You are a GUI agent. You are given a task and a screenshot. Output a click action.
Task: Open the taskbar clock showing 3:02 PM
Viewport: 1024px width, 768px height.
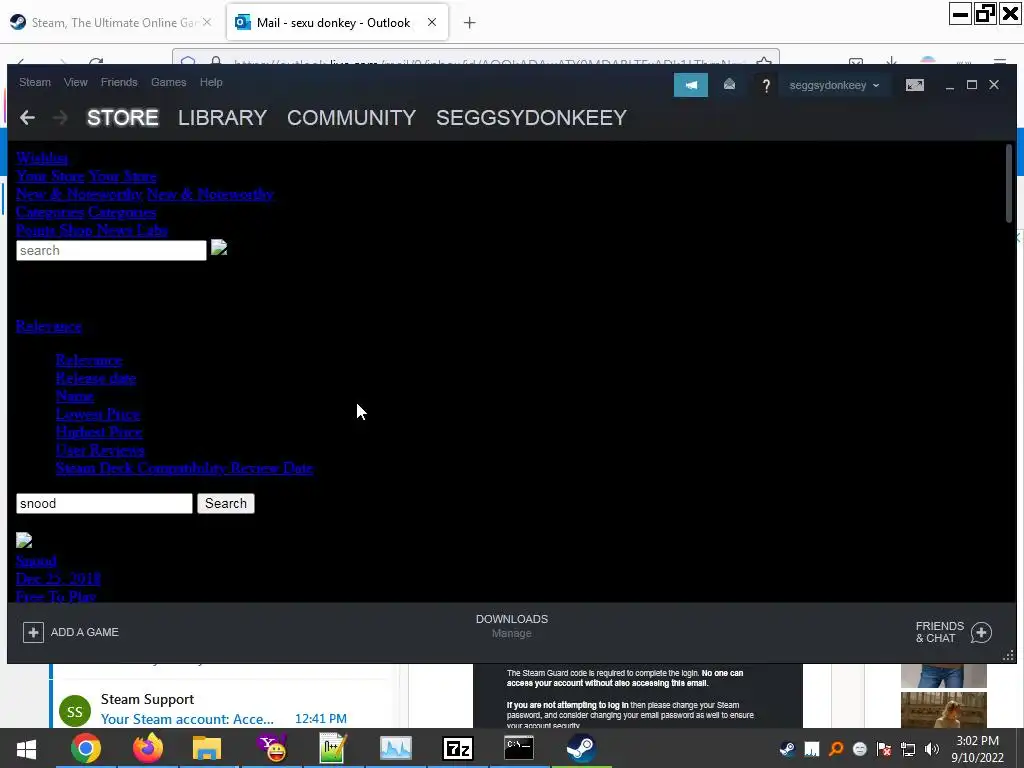click(x=977, y=749)
